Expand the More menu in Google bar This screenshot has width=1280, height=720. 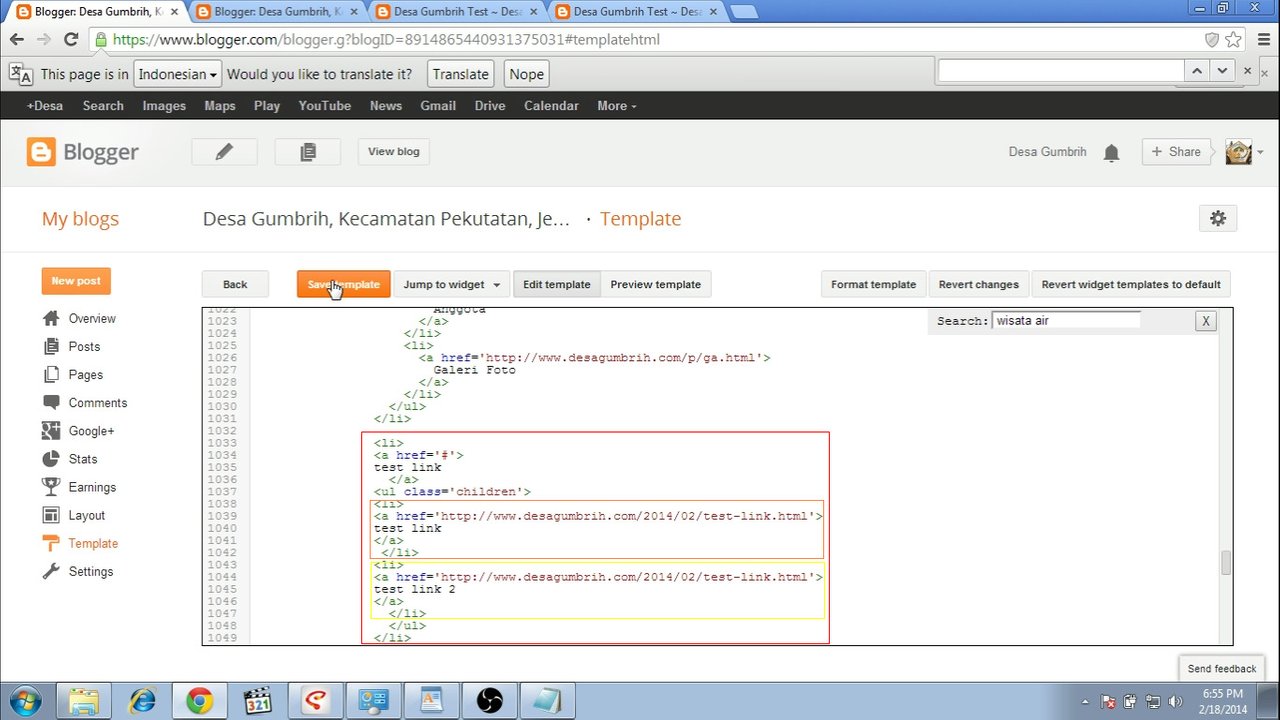tap(616, 106)
